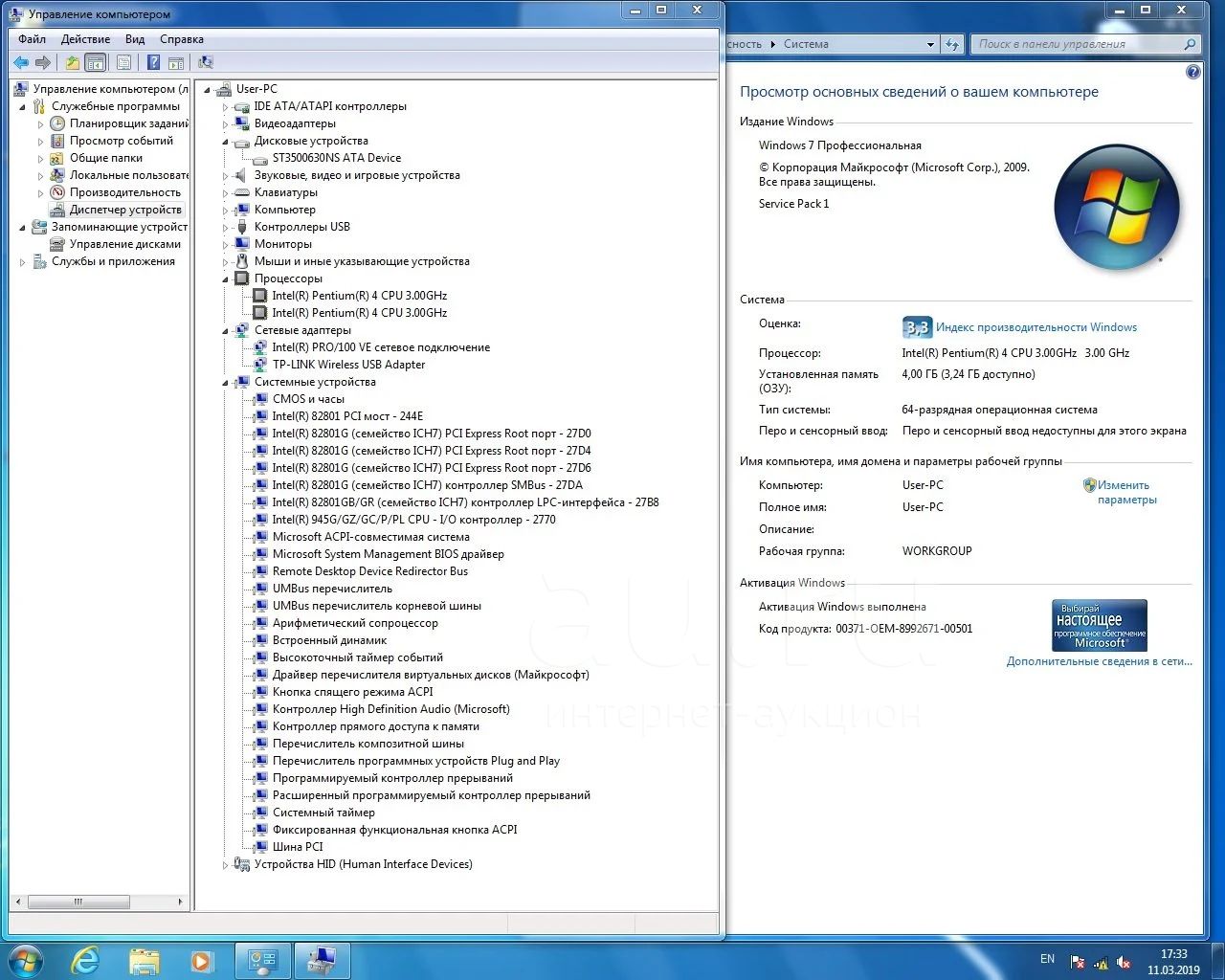
Task: Expand IDE ATA/ATAPI контроллеры node
Action: (x=225, y=106)
